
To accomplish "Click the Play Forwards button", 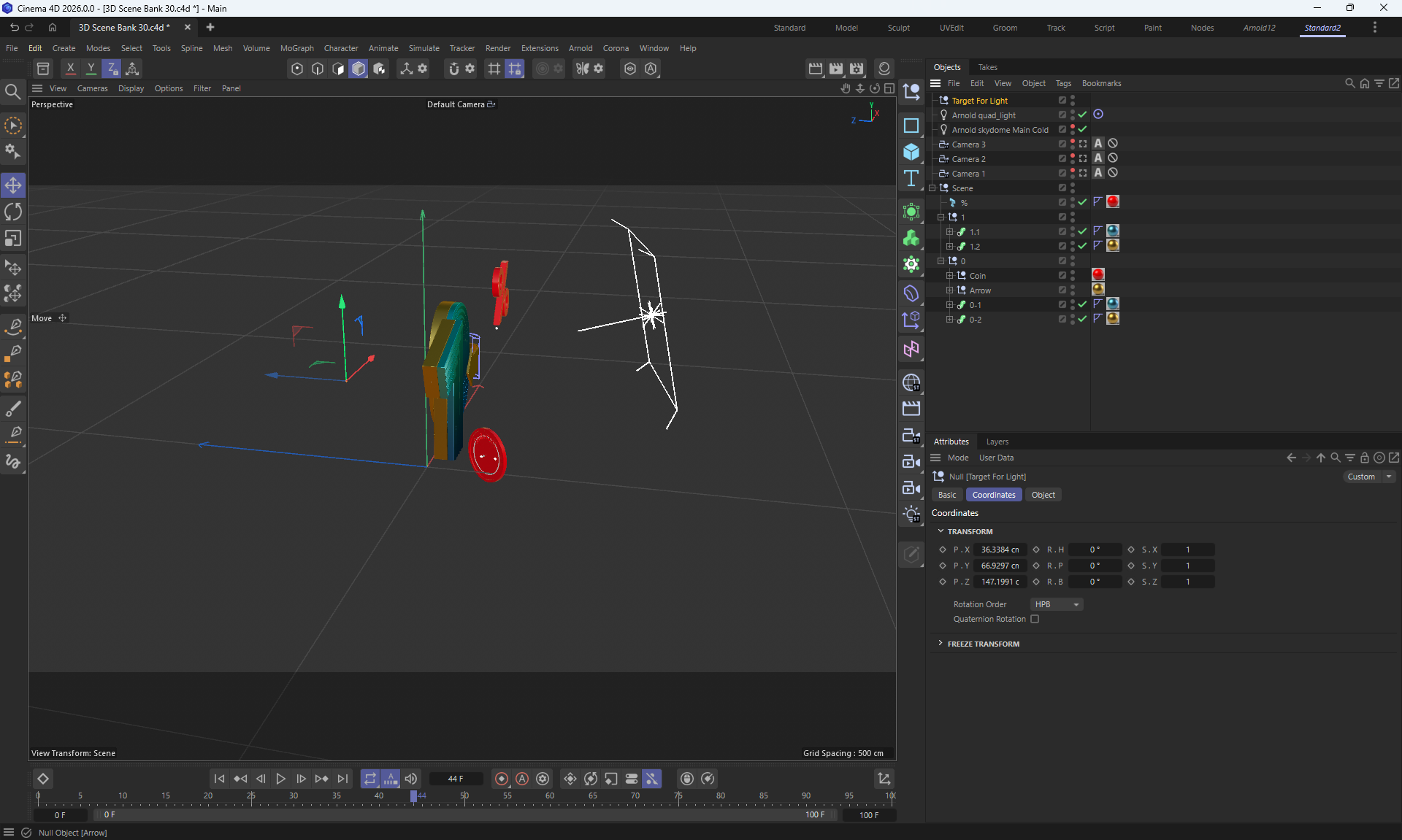I will pos(280,779).
